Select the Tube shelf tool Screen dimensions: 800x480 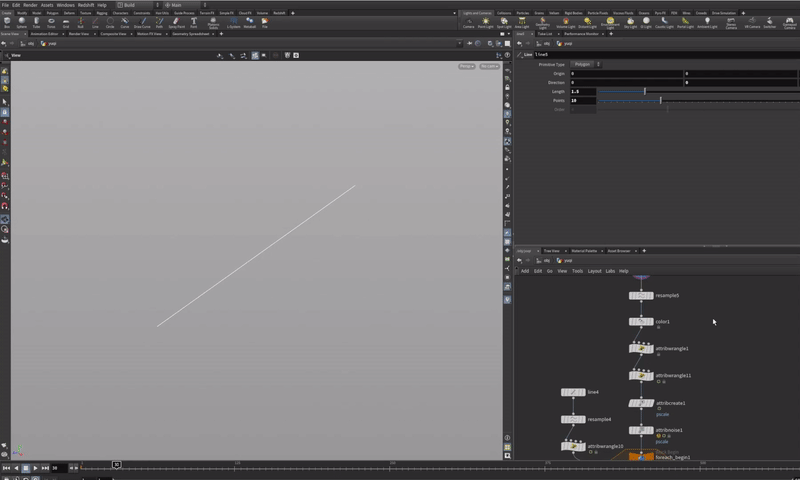coord(36,22)
